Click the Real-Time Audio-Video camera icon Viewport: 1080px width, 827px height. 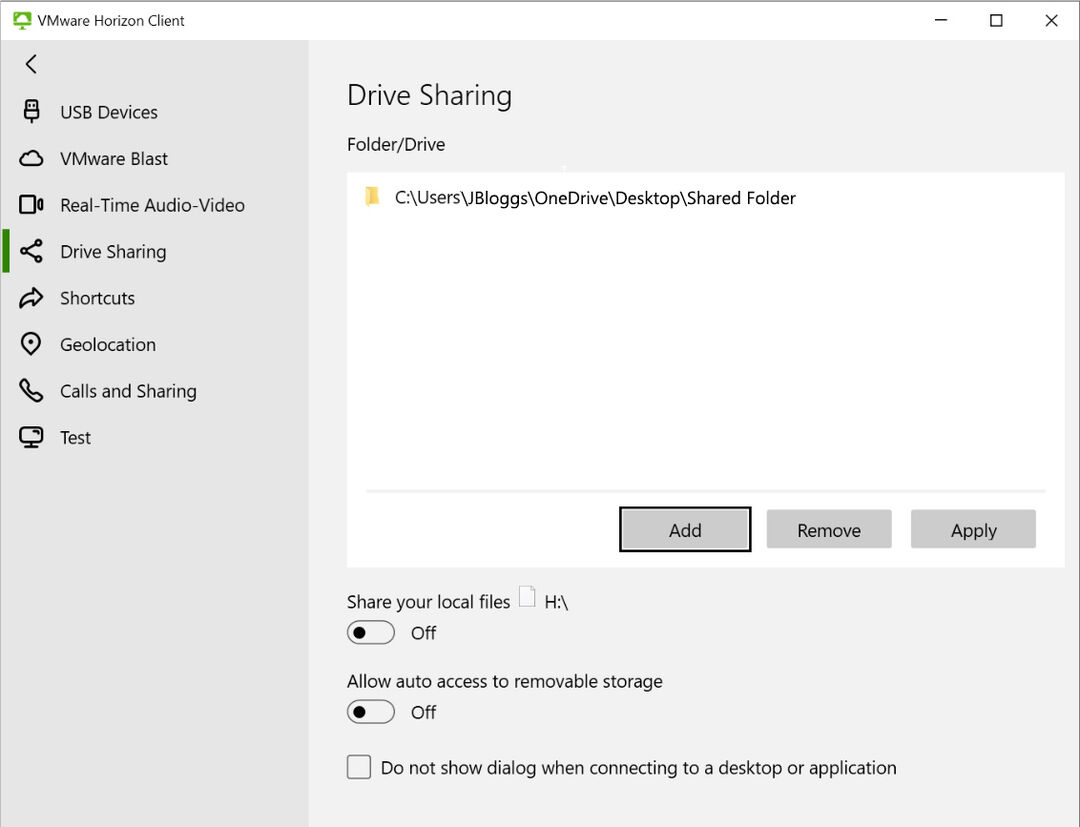[x=31, y=205]
